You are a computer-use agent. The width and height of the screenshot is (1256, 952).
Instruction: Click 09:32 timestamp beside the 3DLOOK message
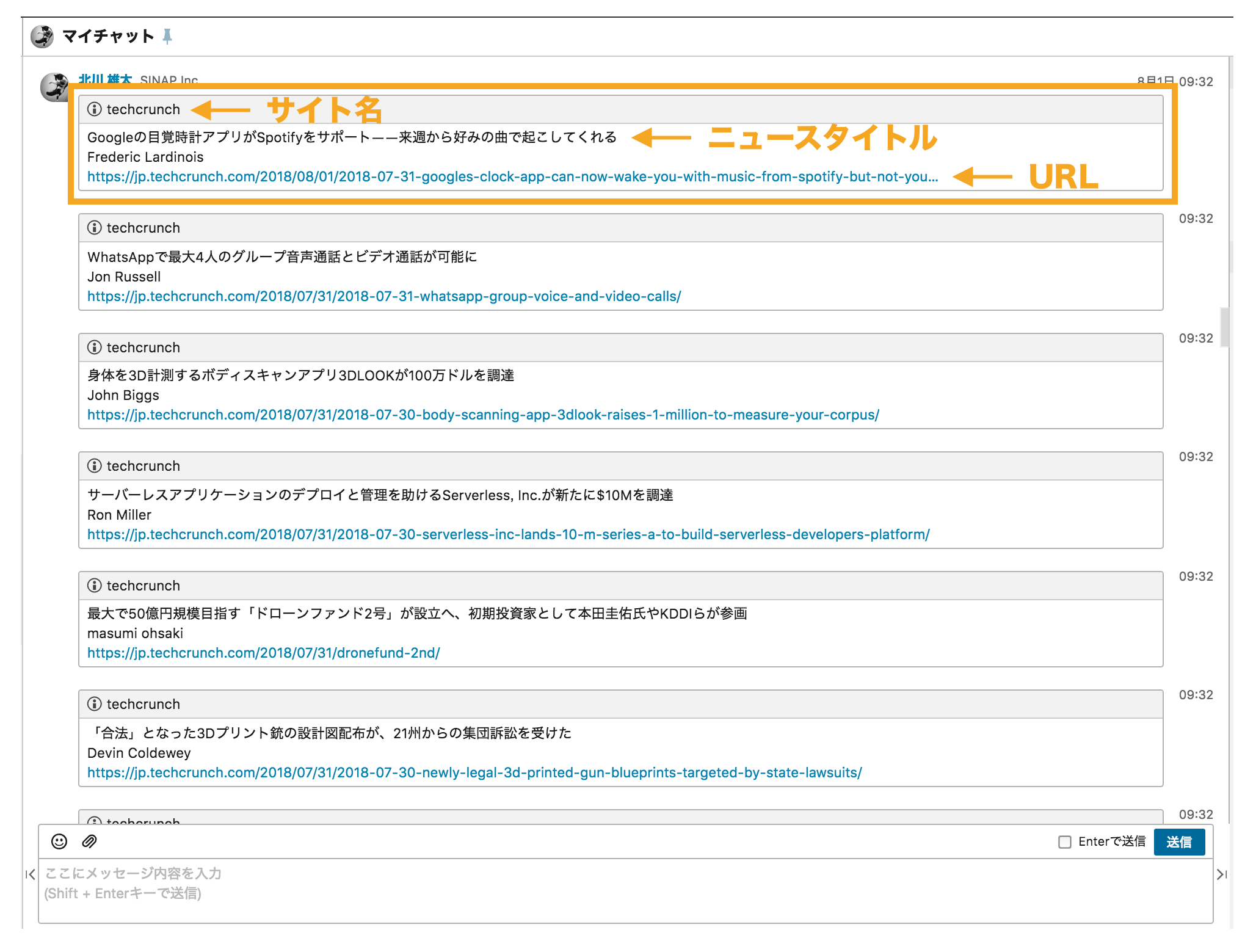pos(1196,338)
